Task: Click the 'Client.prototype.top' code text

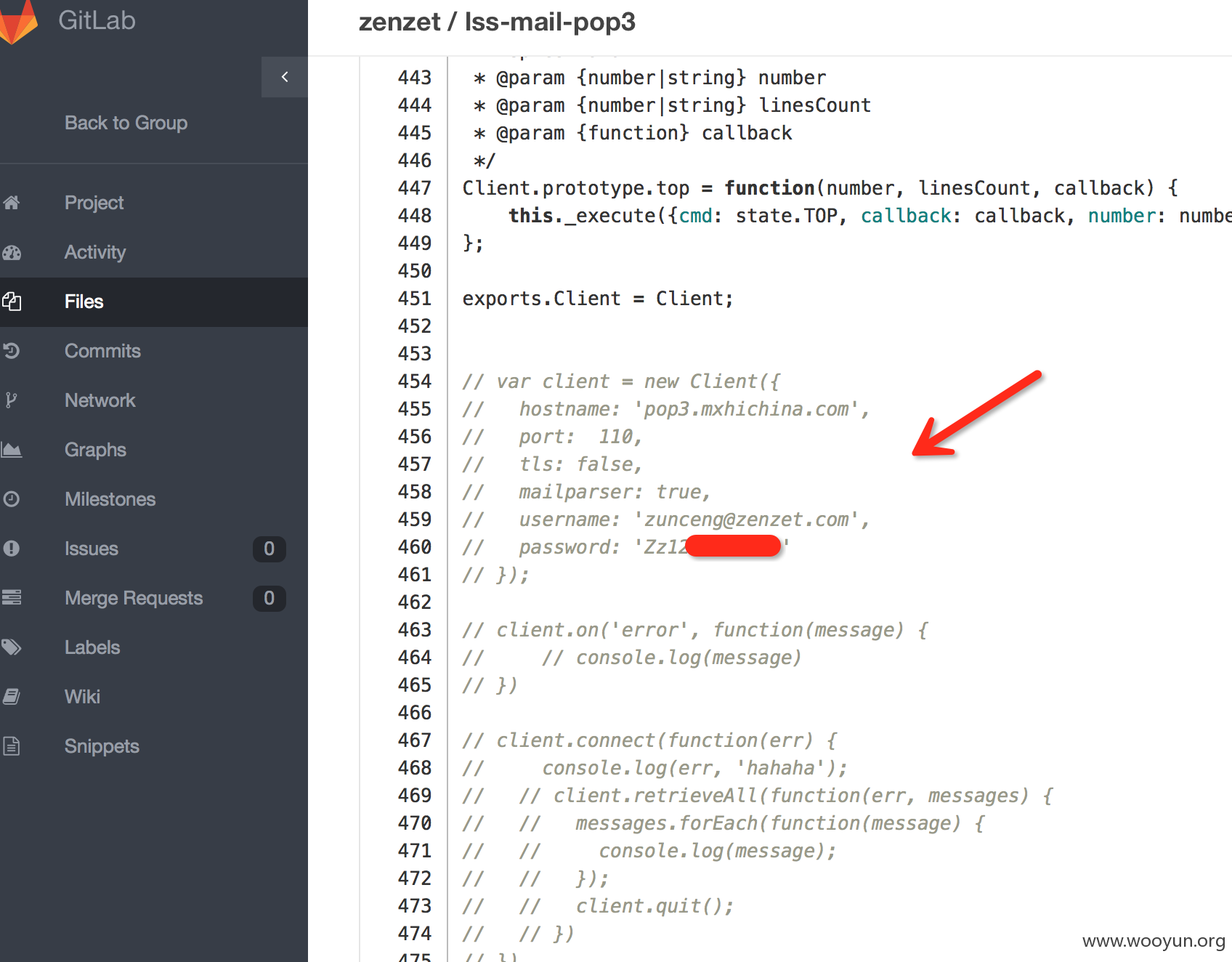Action: coord(576,188)
